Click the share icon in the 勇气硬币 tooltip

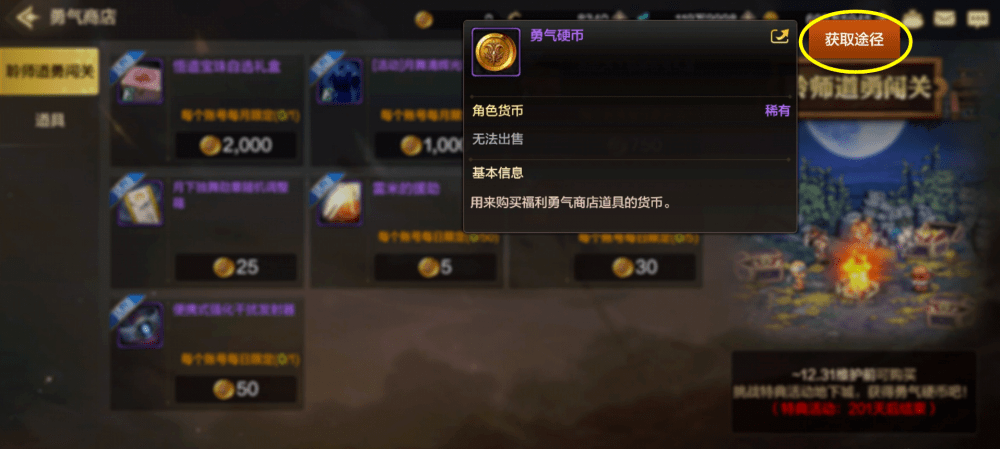(779, 36)
